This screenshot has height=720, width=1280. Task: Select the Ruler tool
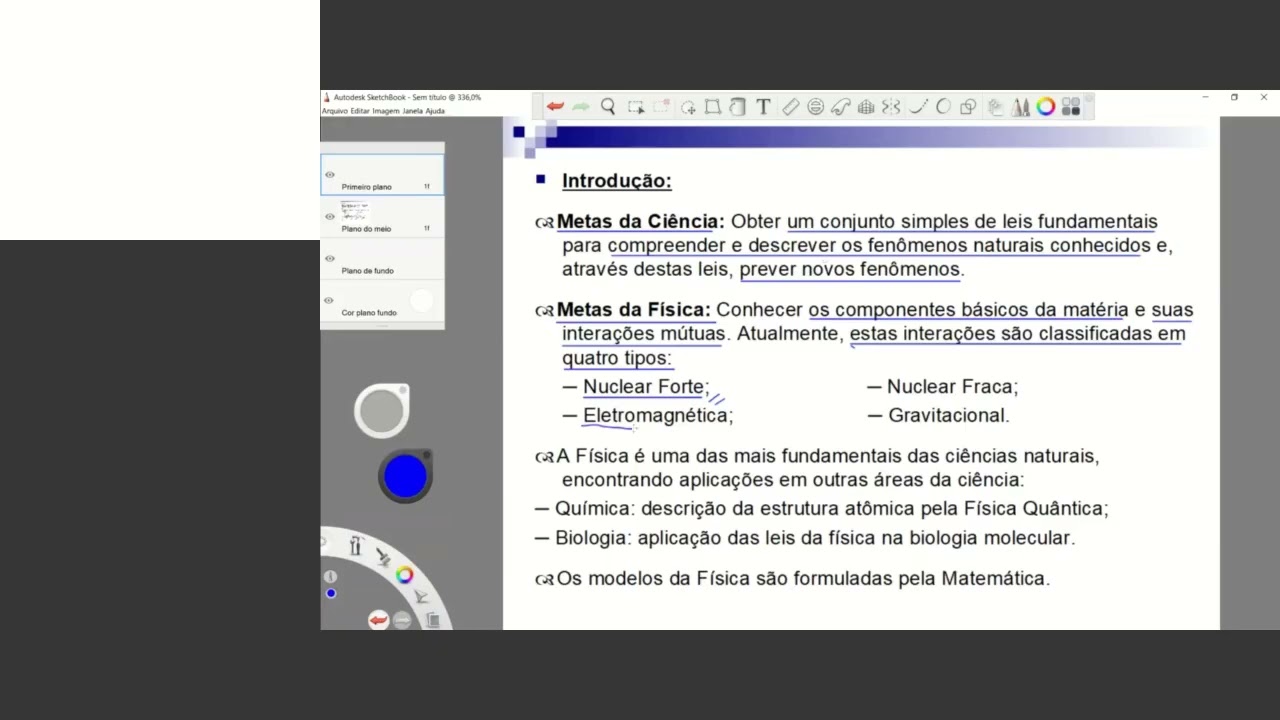tap(790, 107)
